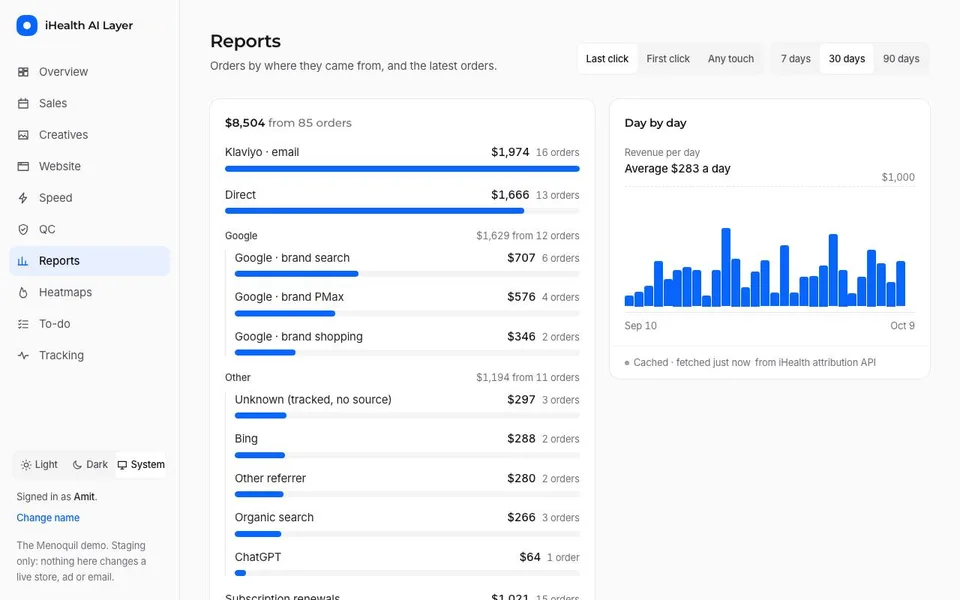This screenshot has height=600, width=960.
Task: Click the QC shield check icon
Action: coord(23,230)
